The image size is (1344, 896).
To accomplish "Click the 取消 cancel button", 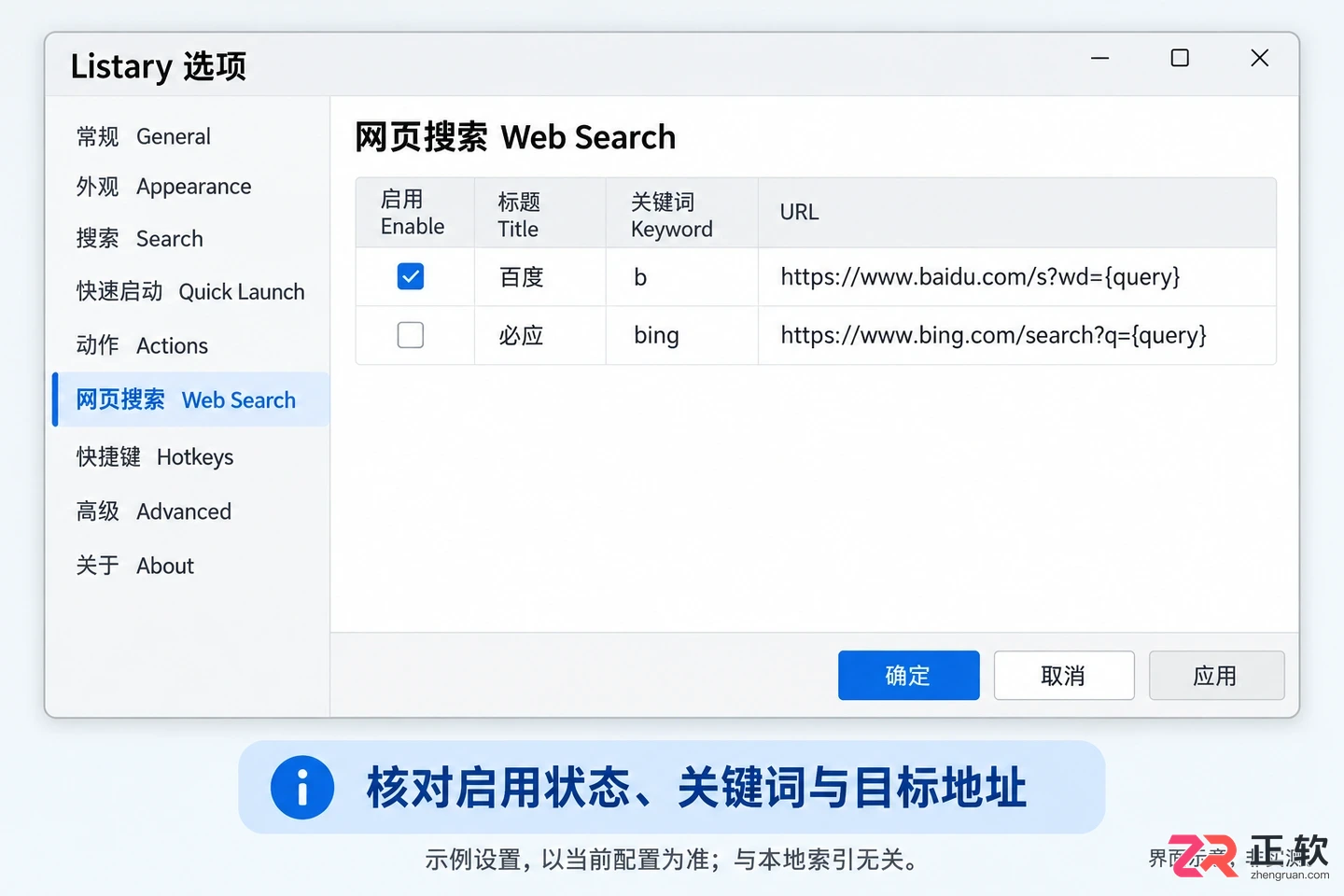I will 1064,676.
